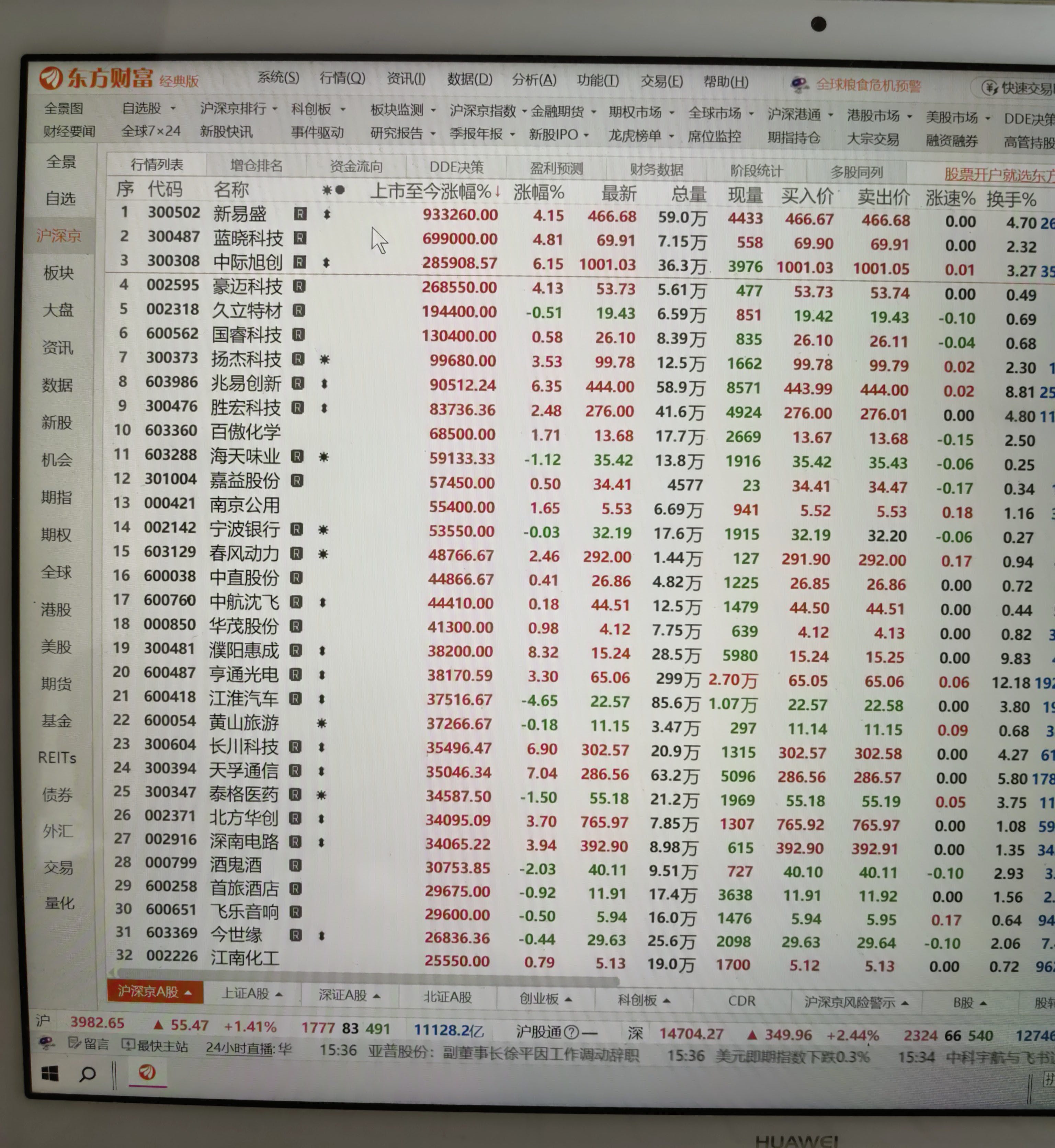Select the 中际旭创 stock row name
1055x1148 pixels.
(x=248, y=262)
